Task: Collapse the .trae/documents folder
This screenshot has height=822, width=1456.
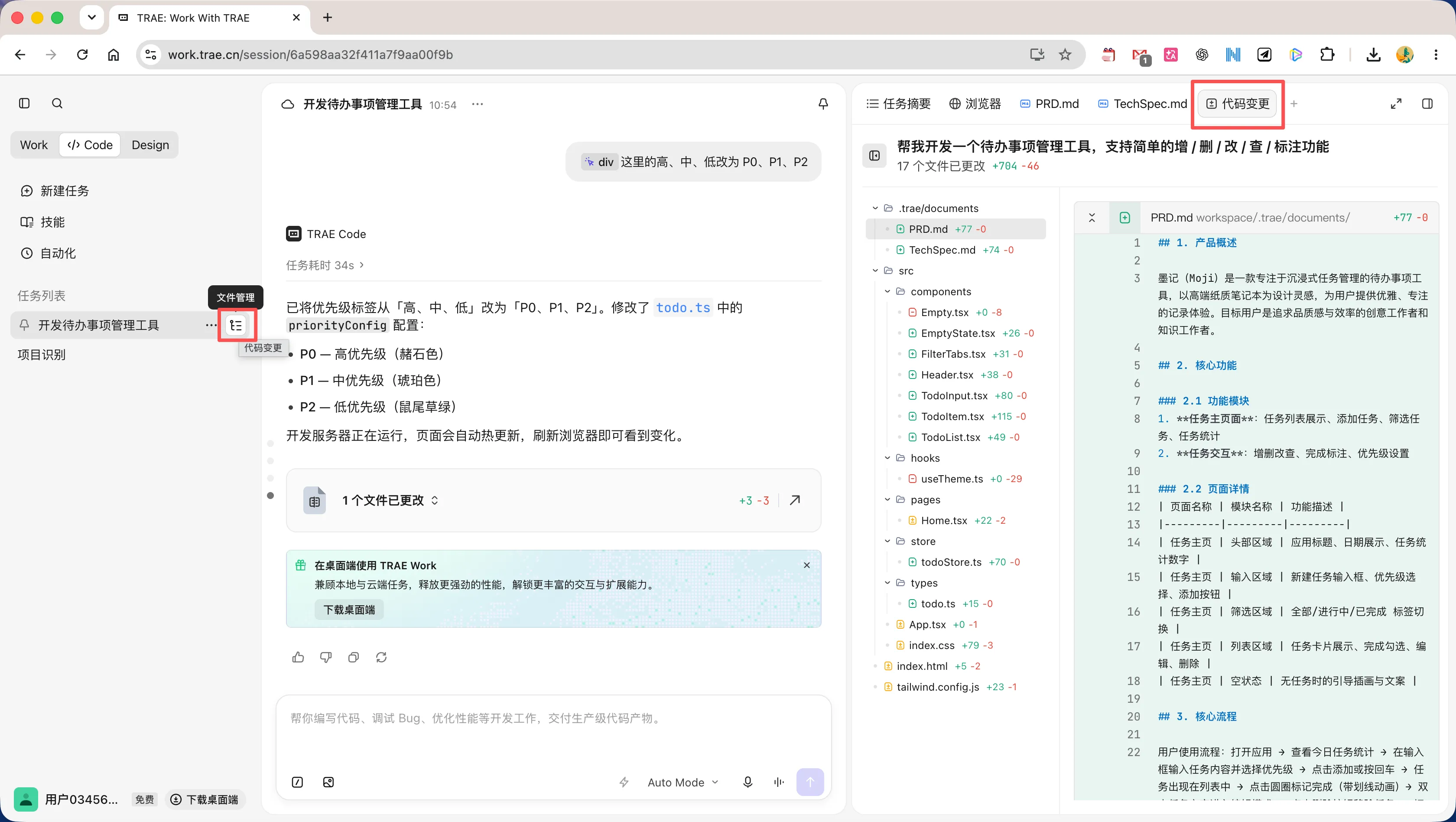Action: (x=875, y=208)
